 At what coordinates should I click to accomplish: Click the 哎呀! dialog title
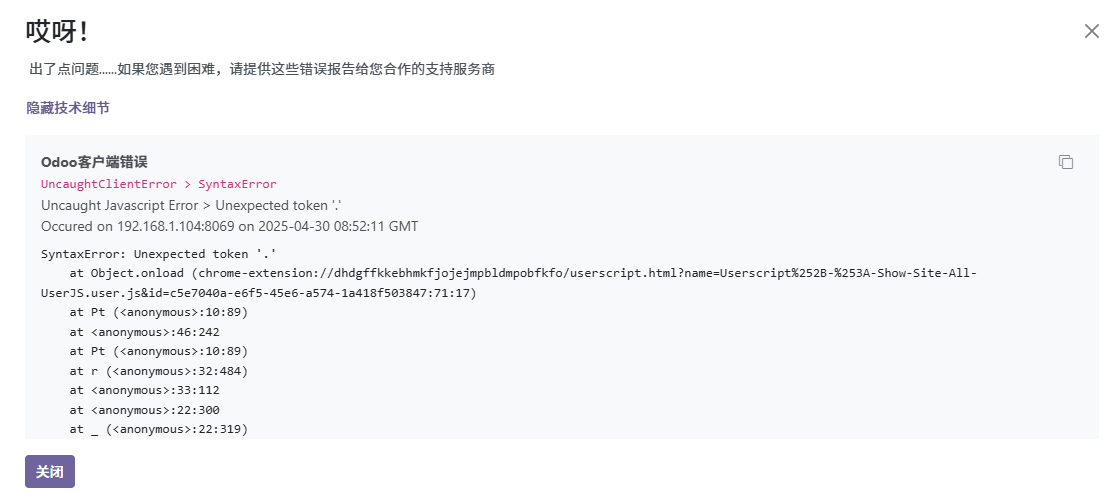click(57, 32)
